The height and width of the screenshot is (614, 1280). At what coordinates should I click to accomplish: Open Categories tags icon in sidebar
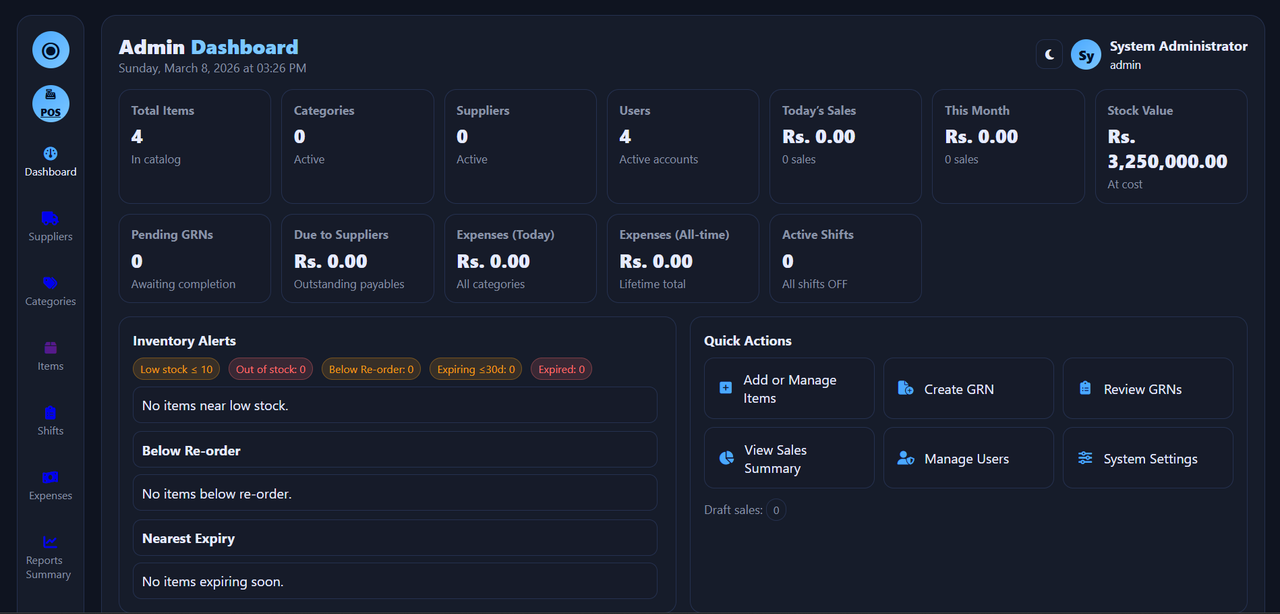[x=51, y=283]
